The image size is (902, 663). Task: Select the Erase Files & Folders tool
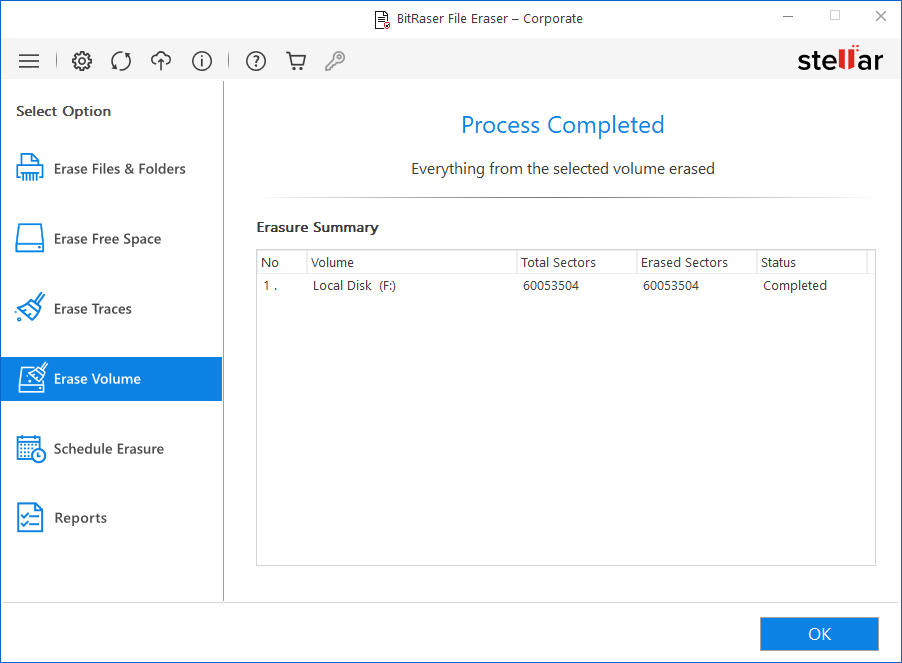(101, 168)
